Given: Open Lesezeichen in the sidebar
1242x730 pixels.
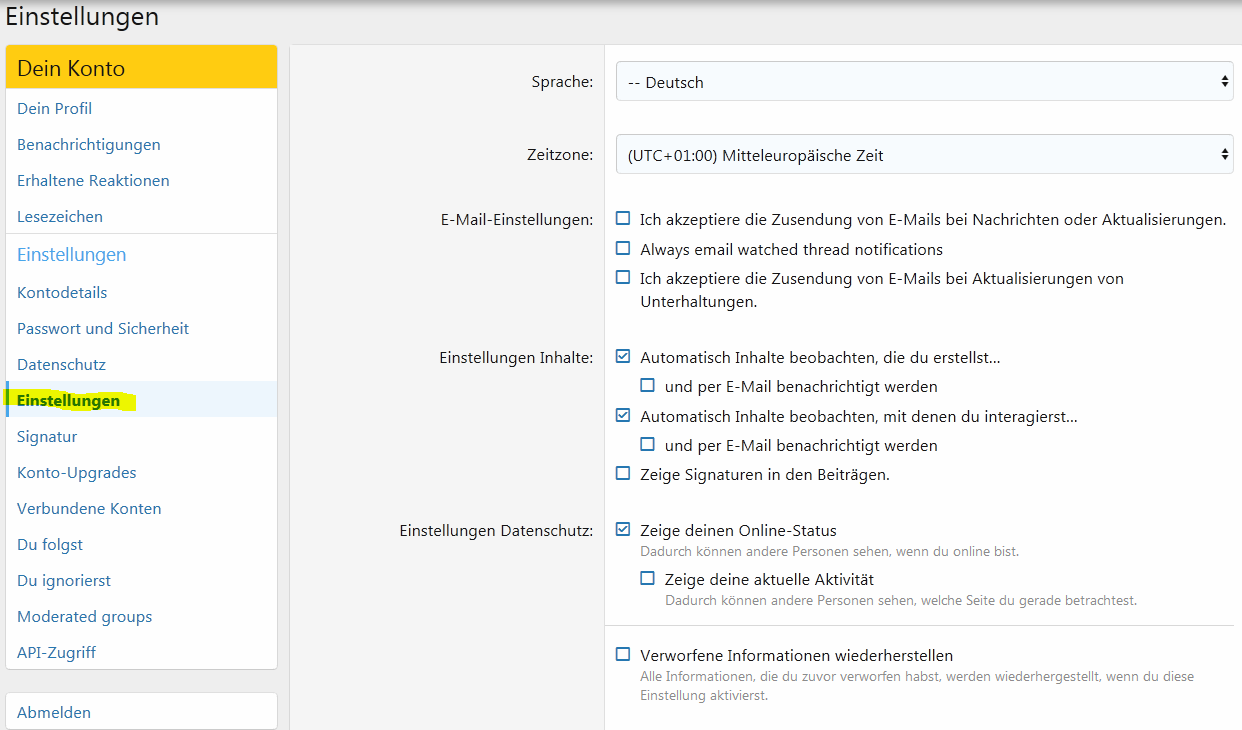Looking at the screenshot, I should click(x=60, y=216).
